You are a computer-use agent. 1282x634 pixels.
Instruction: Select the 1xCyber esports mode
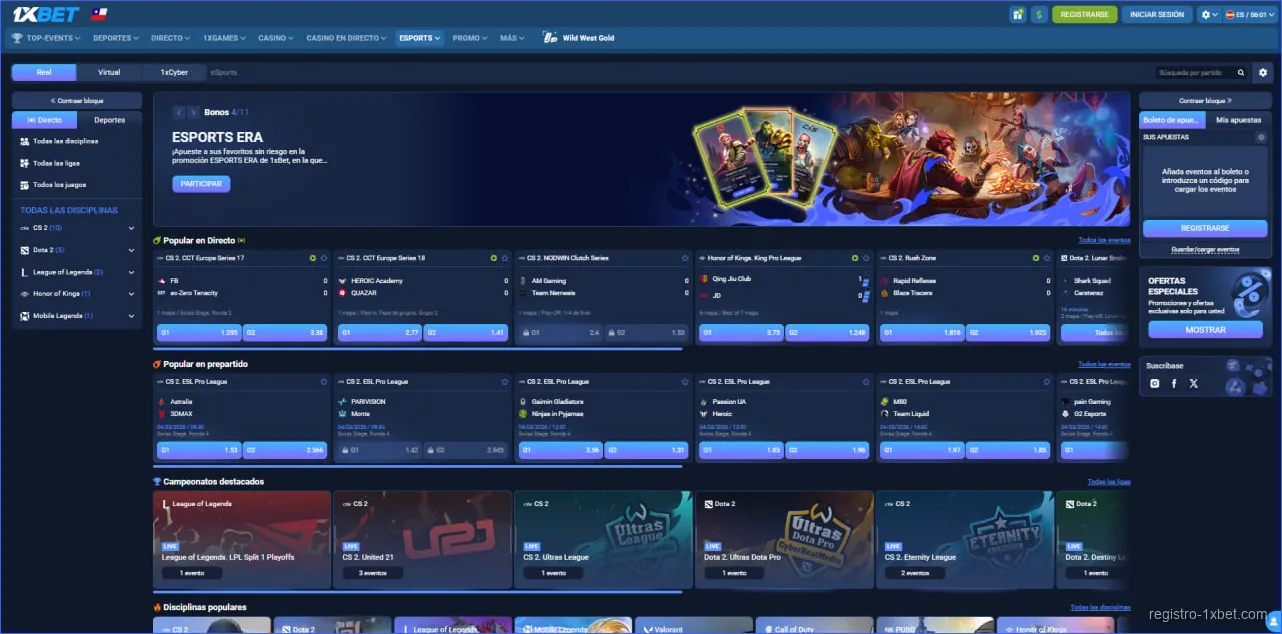[173, 72]
